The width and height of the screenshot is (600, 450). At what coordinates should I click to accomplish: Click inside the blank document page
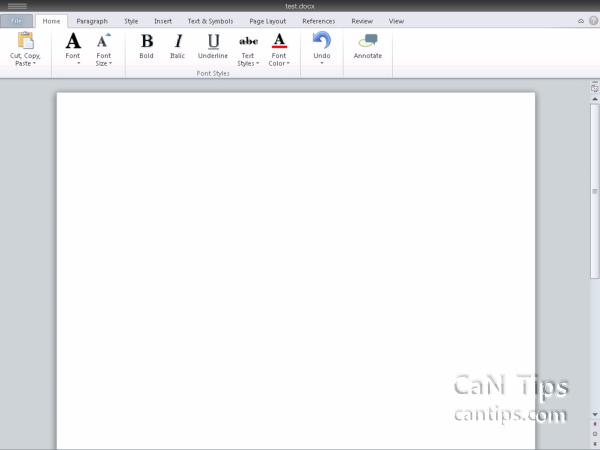pos(296,271)
